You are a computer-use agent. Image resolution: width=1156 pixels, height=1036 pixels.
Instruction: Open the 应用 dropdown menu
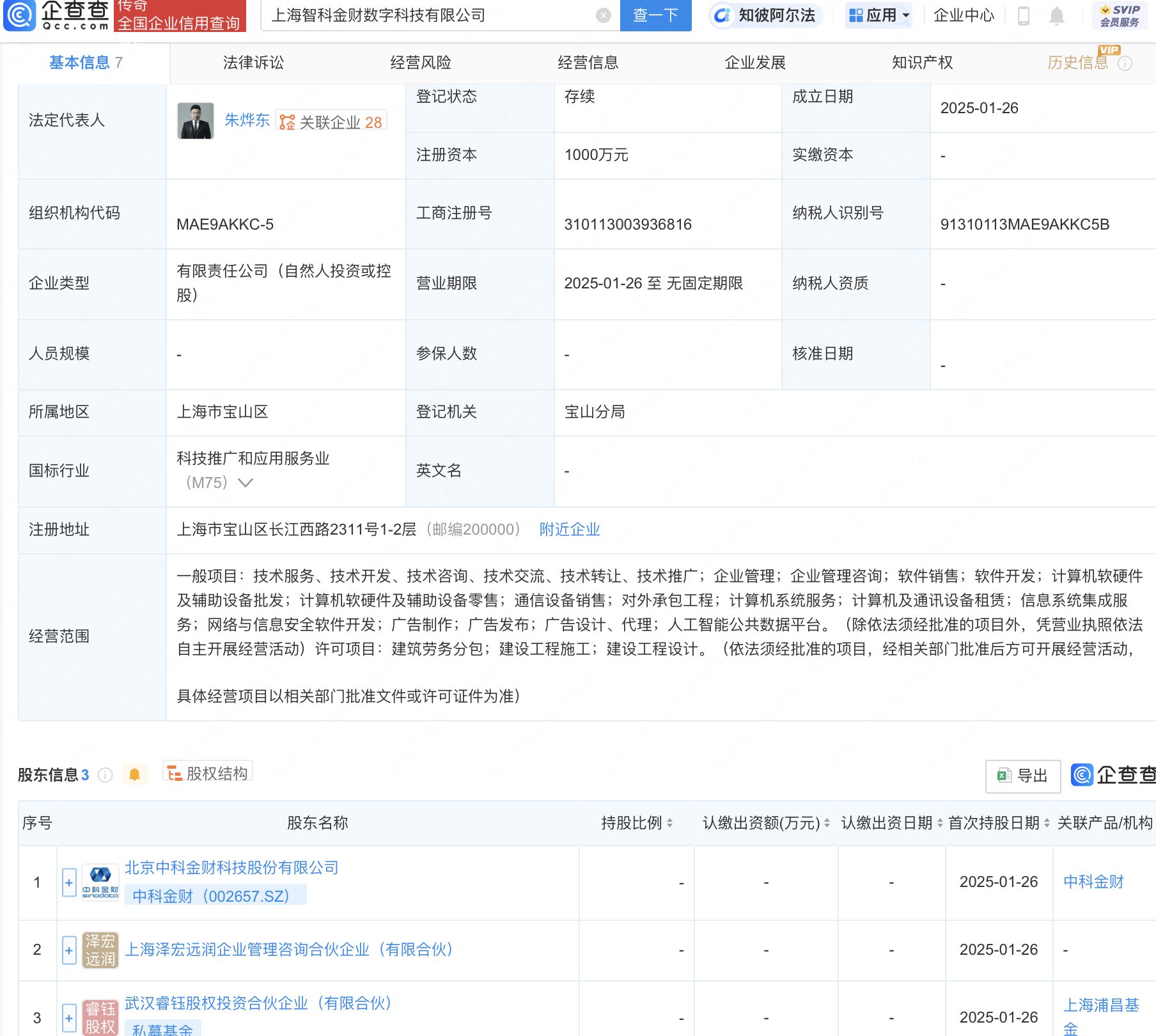click(880, 15)
